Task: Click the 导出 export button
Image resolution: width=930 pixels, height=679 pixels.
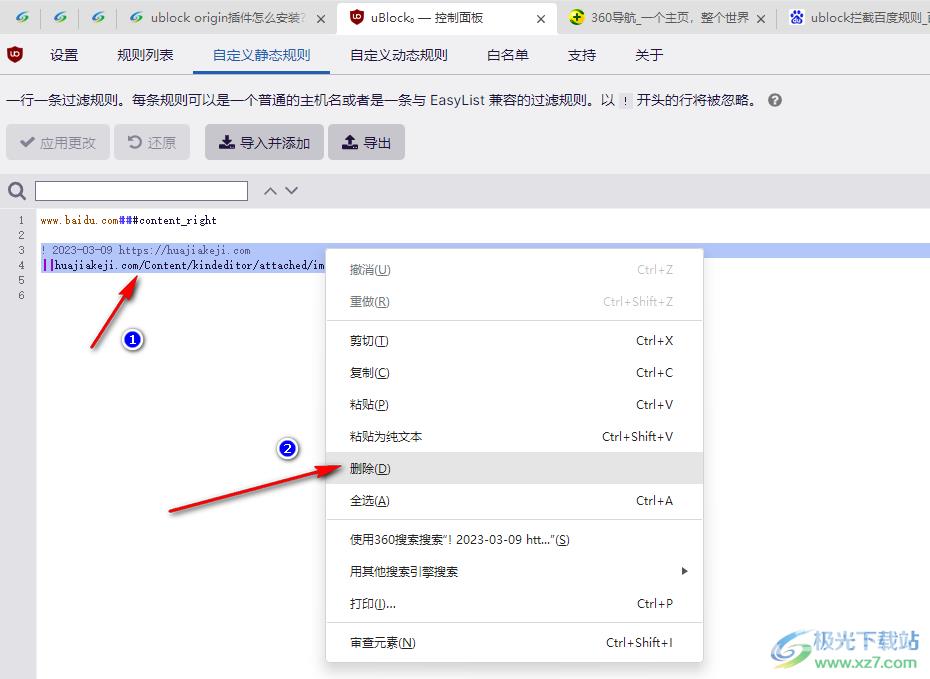Action: point(367,142)
